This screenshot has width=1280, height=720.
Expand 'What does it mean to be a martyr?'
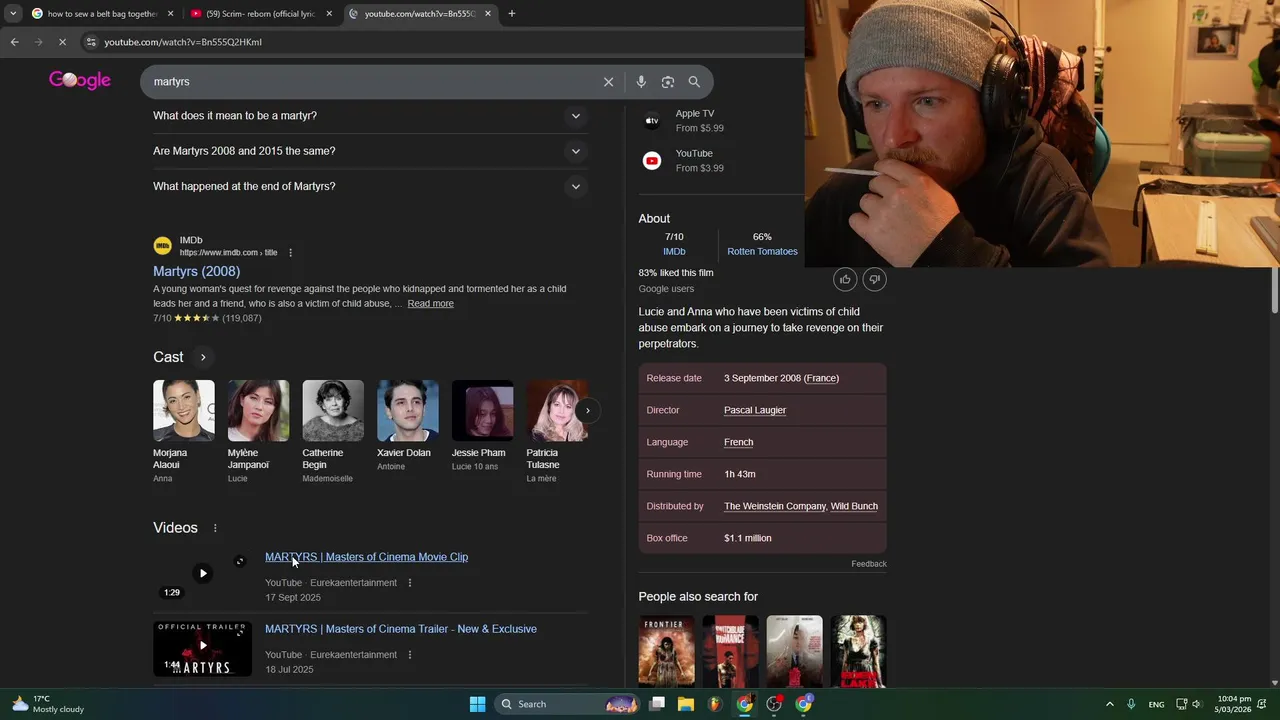[x=370, y=116]
